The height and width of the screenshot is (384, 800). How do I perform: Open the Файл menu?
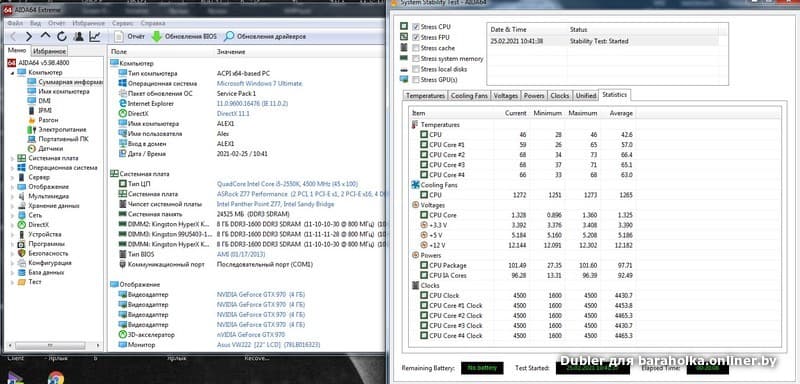[x=15, y=23]
